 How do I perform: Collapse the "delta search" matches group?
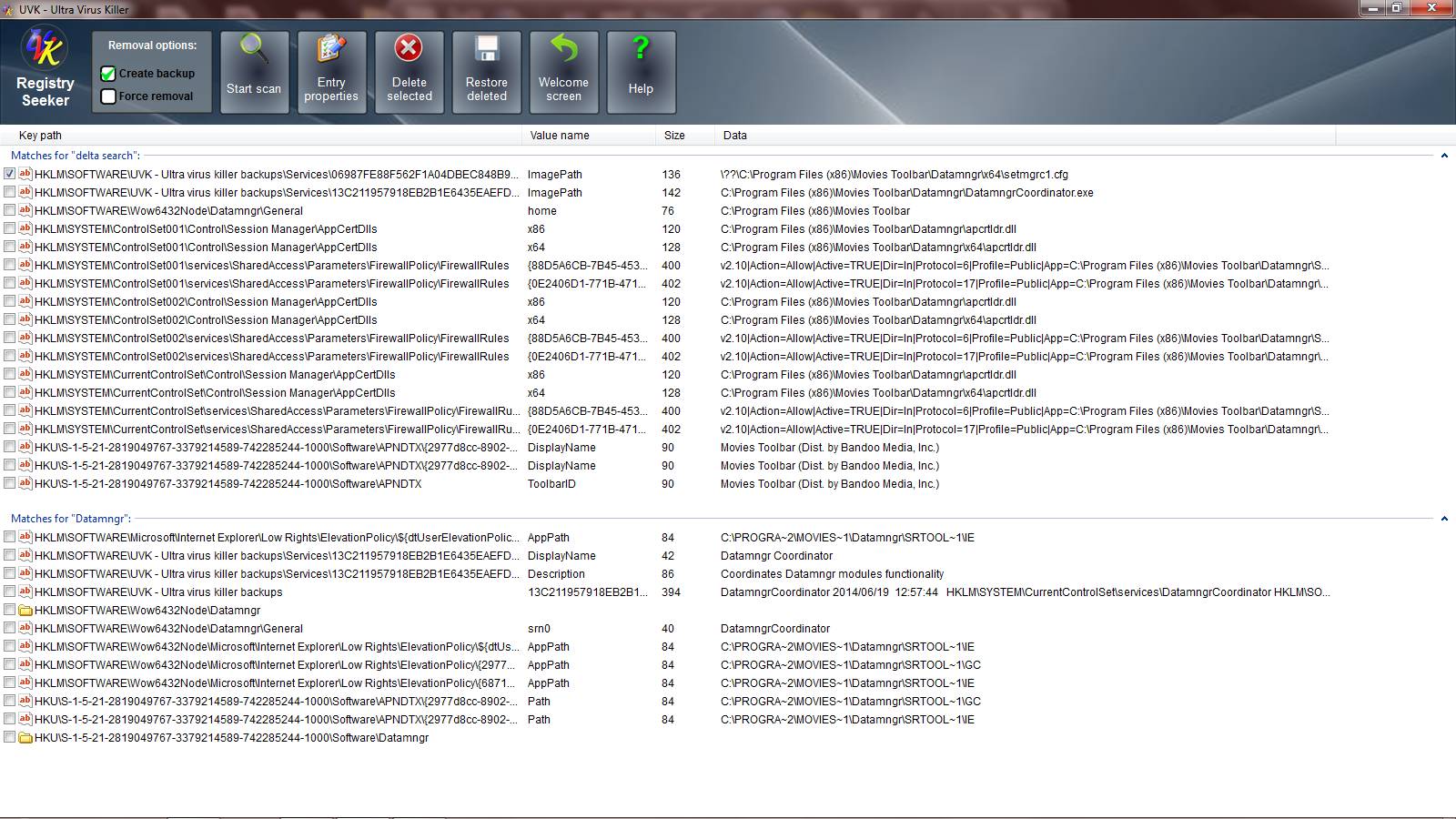(1444, 156)
